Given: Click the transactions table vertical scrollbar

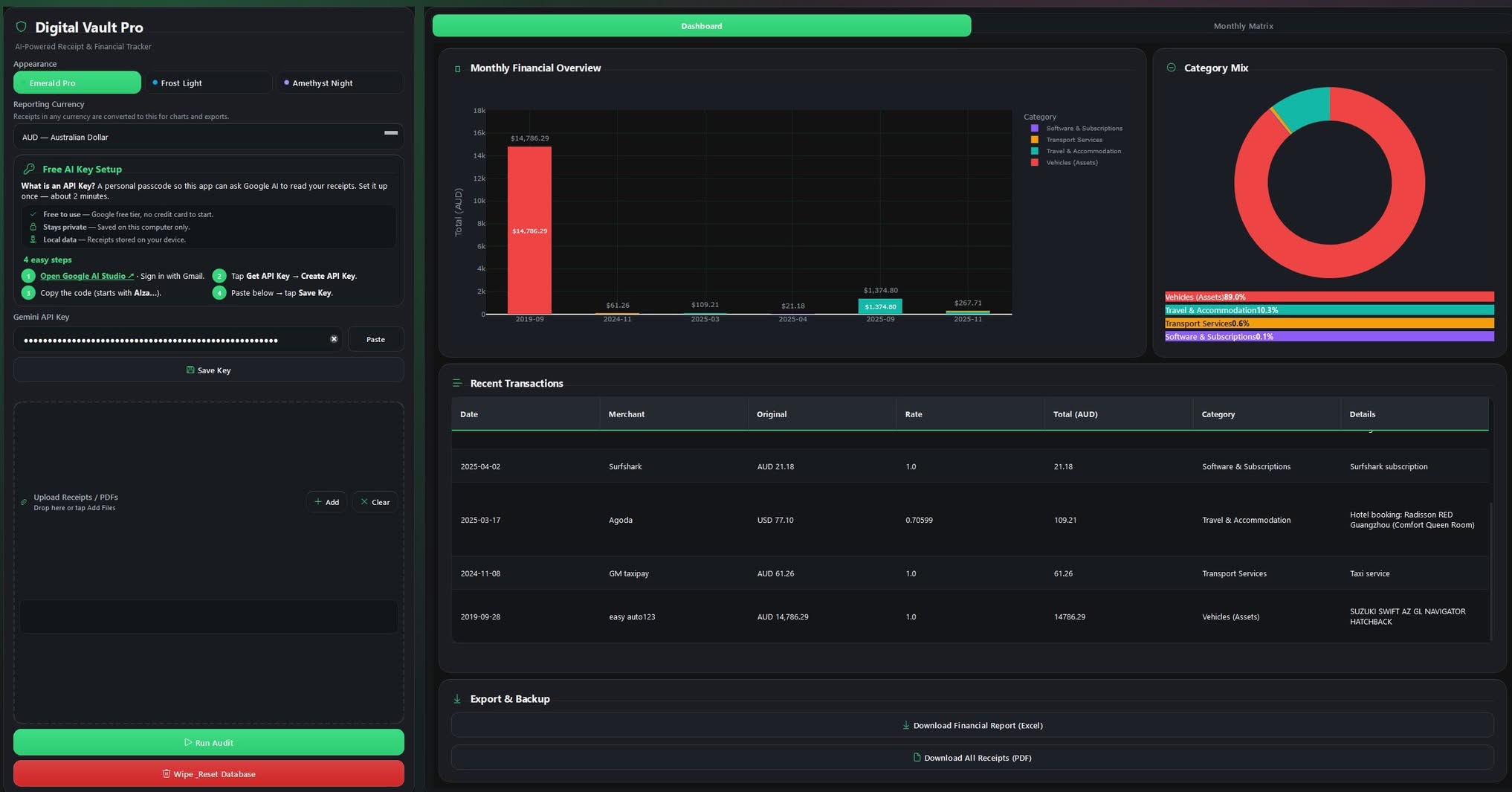Looking at the screenshot, I should [x=1491, y=571].
